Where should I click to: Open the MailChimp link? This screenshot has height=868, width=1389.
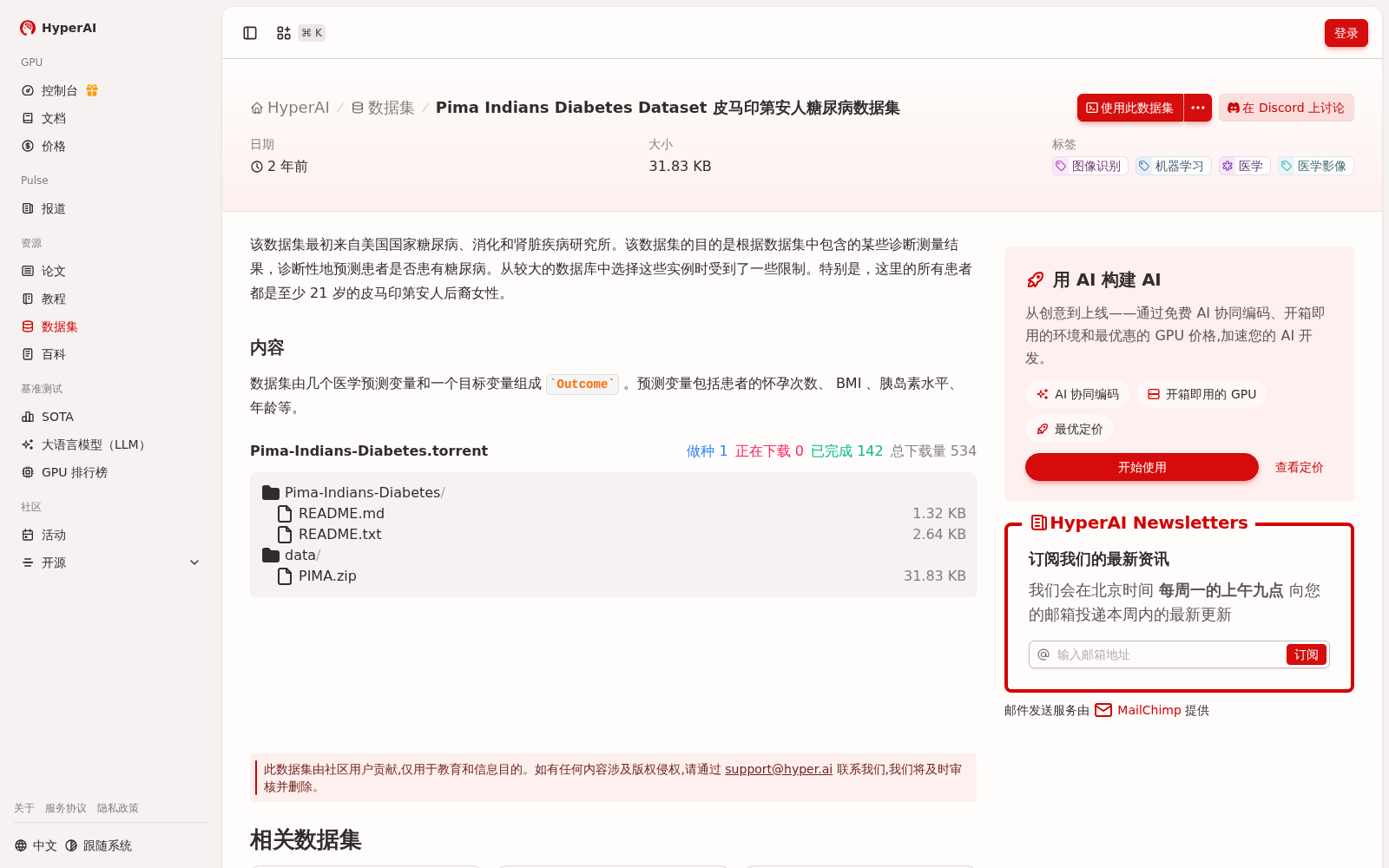click(1149, 710)
